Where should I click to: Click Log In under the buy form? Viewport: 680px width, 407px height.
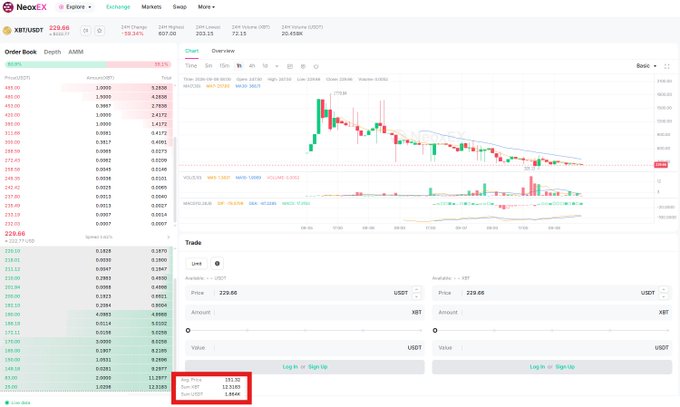point(290,367)
